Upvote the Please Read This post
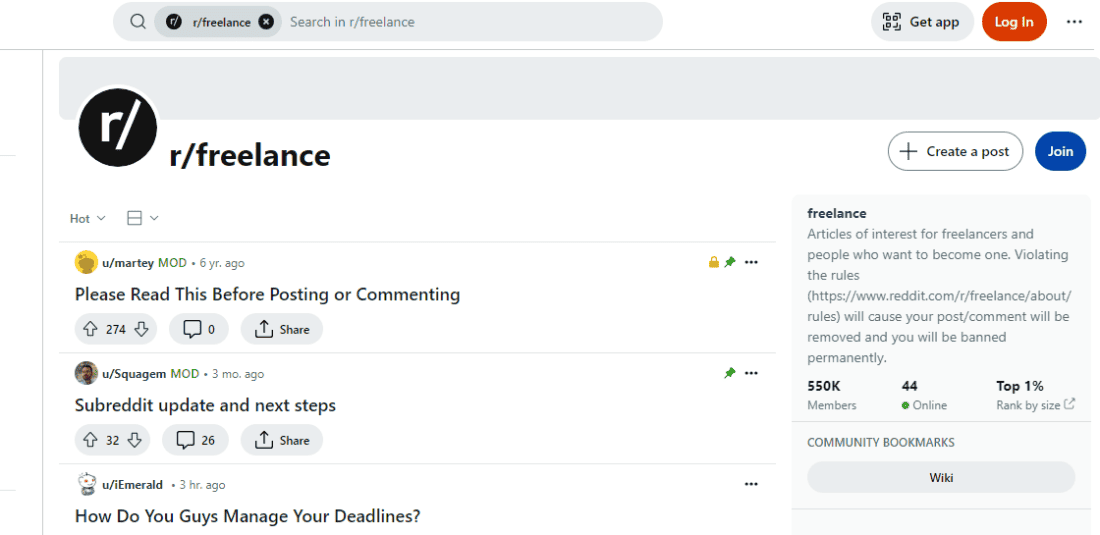This screenshot has height=535, width=1100. (90, 330)
